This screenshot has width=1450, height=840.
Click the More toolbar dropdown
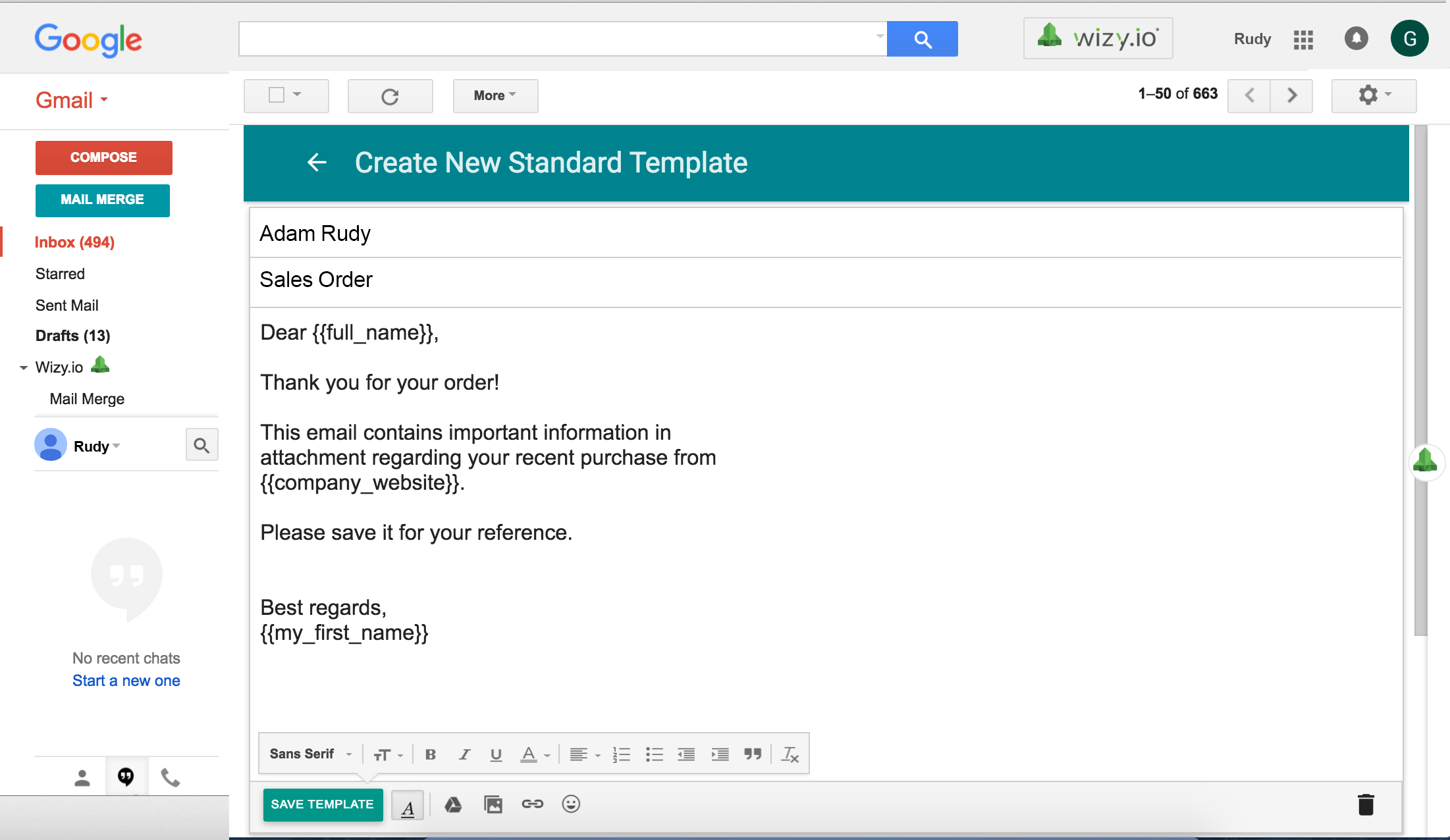[494, 95]
